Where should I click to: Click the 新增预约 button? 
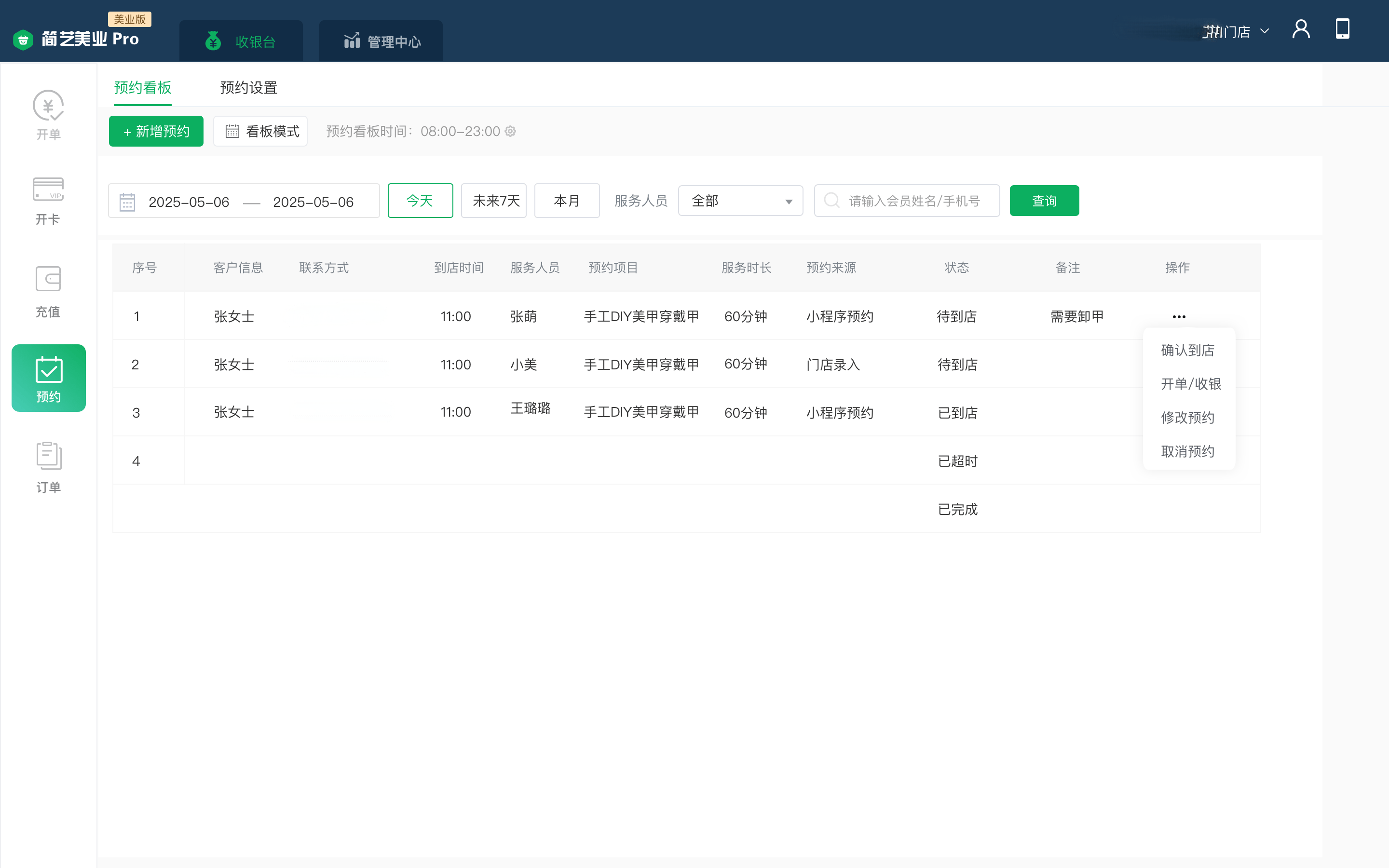point(156,132)
